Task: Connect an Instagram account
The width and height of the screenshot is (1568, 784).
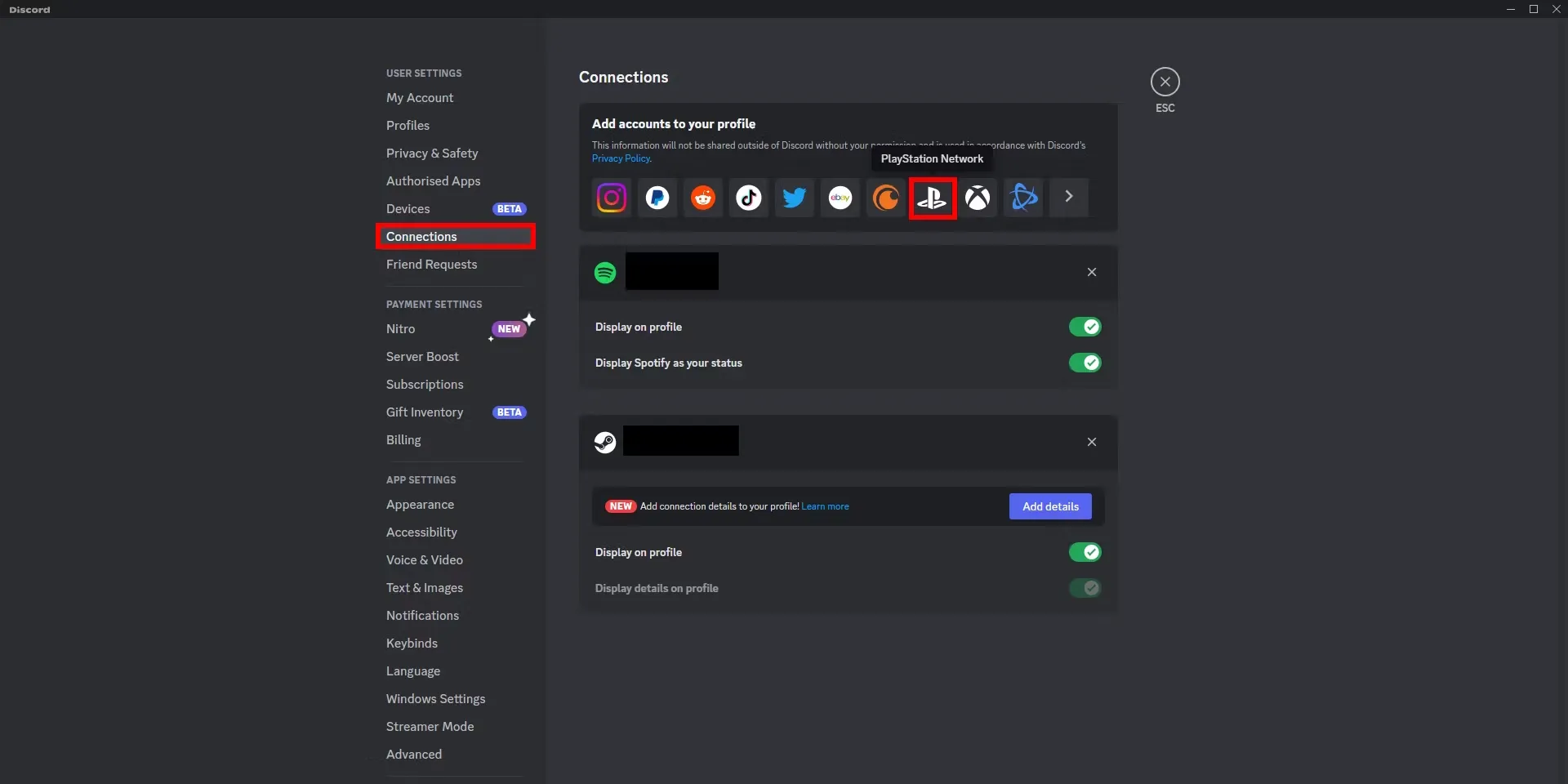Action: (611, 198)
